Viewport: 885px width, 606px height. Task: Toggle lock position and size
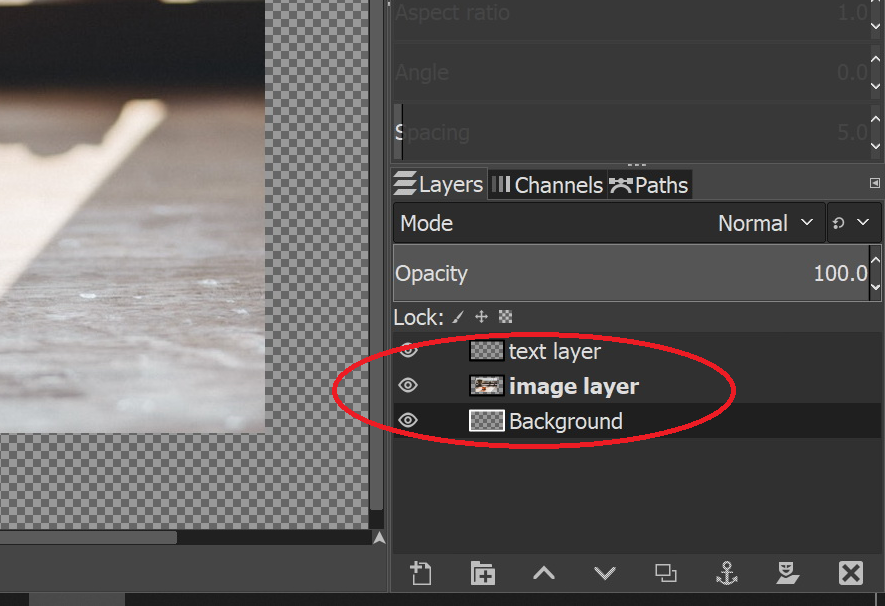(481, 317)
